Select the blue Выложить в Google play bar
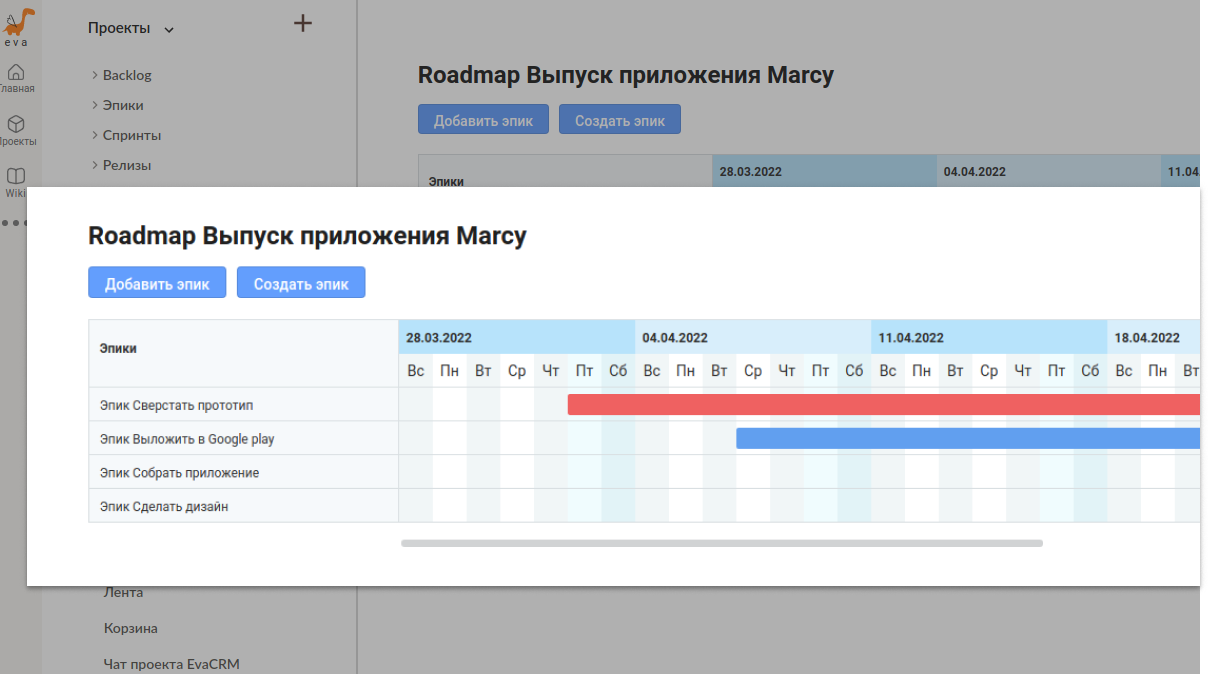Image resolution: width=1210 pixels, height=674 pixels. pos(968,438)
